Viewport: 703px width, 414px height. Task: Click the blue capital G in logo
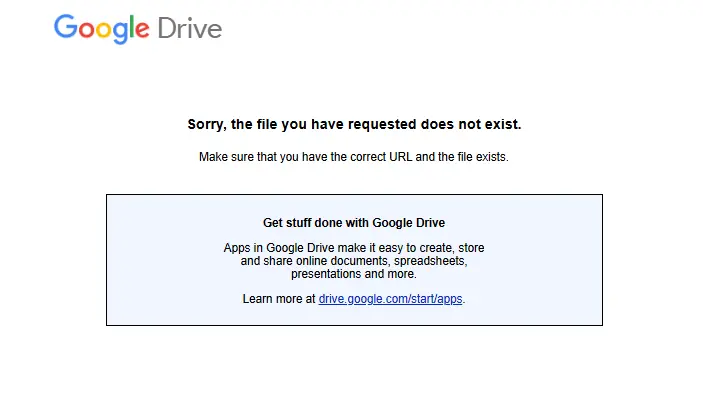click(65, 26)
